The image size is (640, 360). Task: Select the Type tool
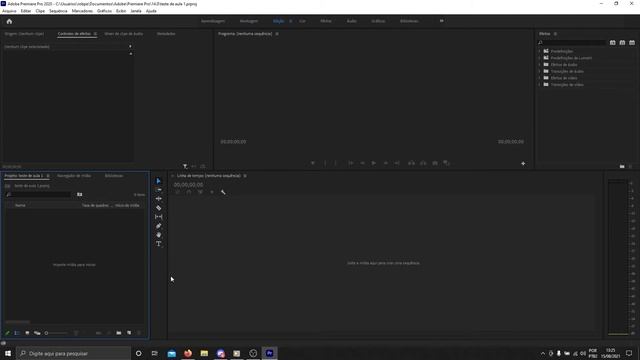coord(158,244)
